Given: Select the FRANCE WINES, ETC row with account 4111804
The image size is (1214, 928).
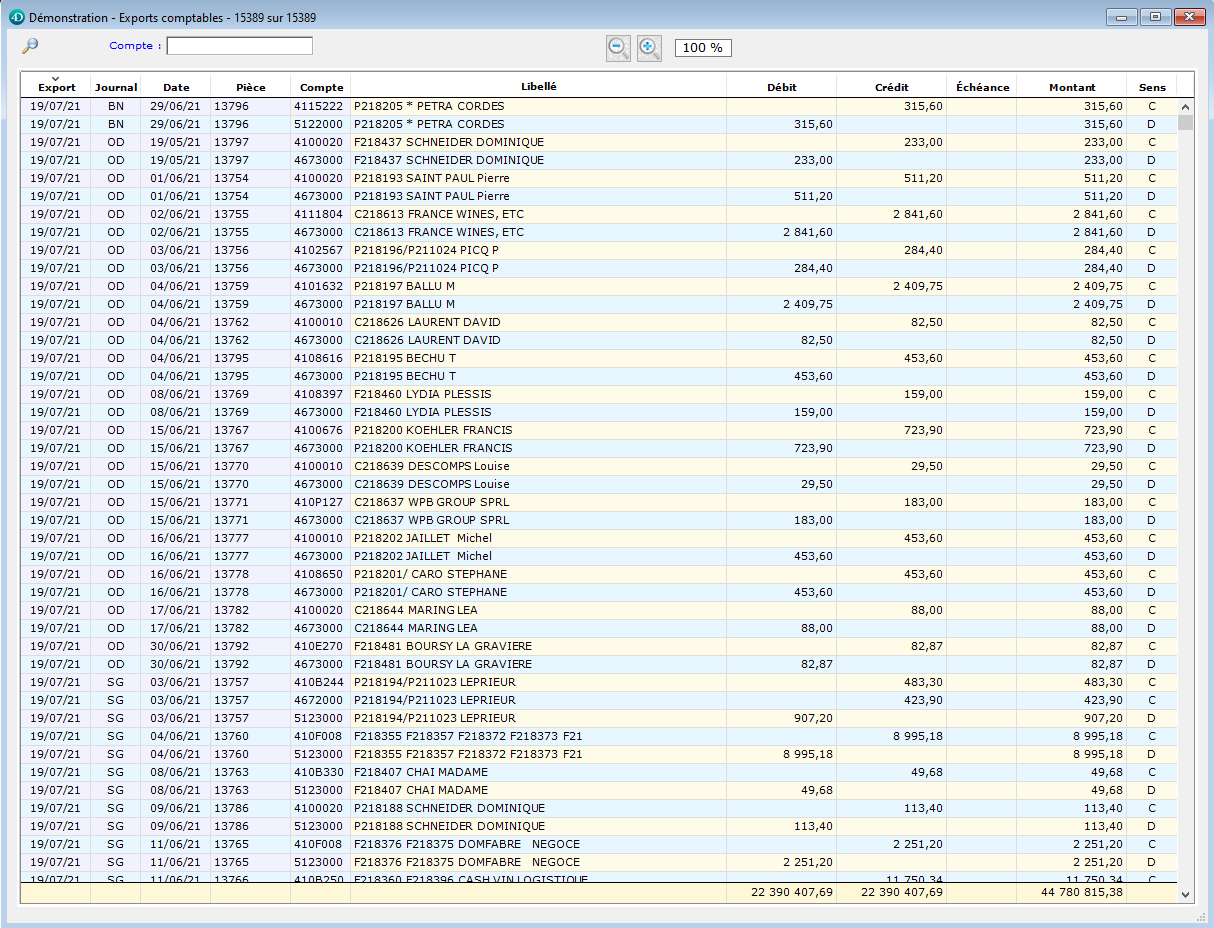Looking at the screenshot, I should [x=438, y=214].
